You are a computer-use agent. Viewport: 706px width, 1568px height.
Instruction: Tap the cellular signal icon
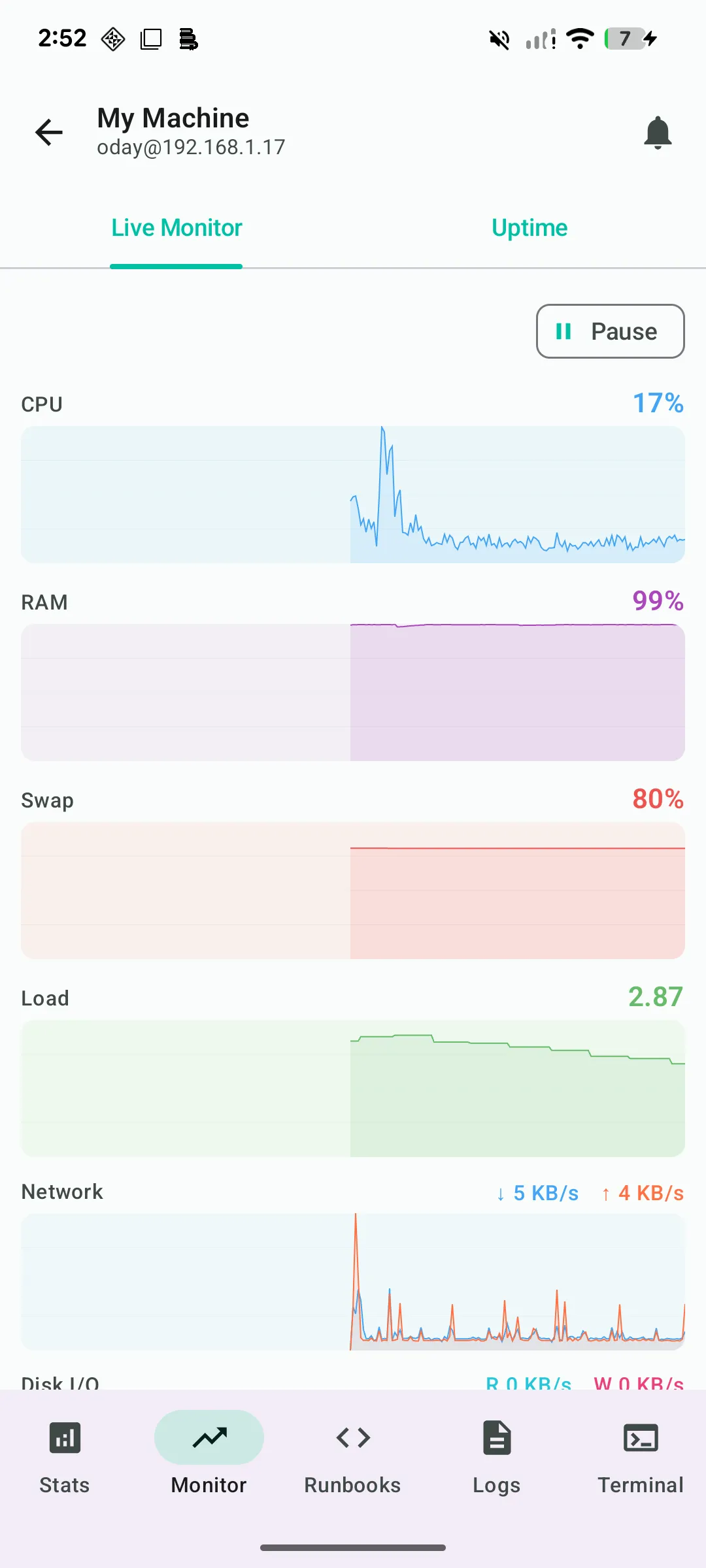539,39
